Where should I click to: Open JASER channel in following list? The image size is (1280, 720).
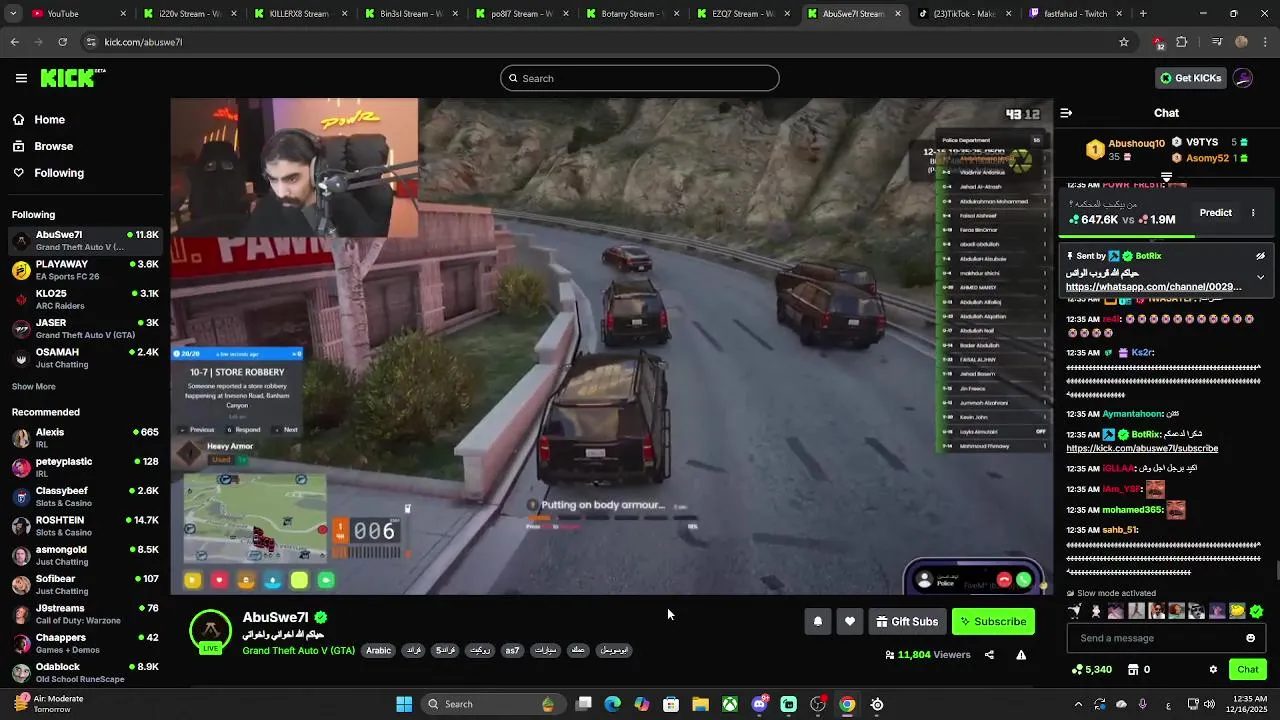(x=84, y=329)
